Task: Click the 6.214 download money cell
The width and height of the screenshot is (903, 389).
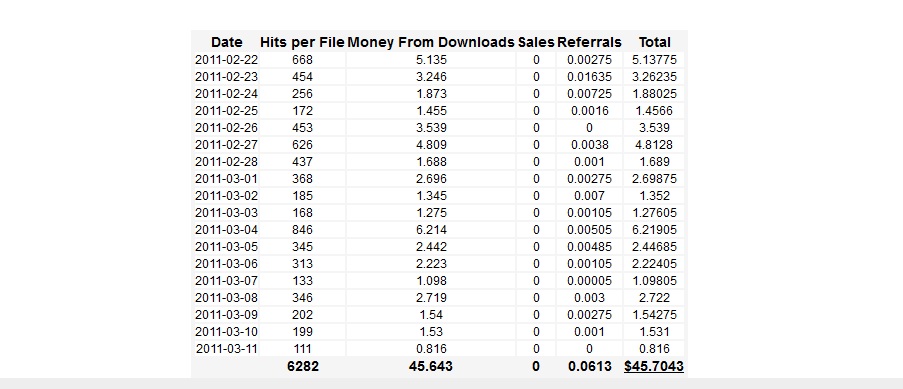Action: (x=431, y=230)
